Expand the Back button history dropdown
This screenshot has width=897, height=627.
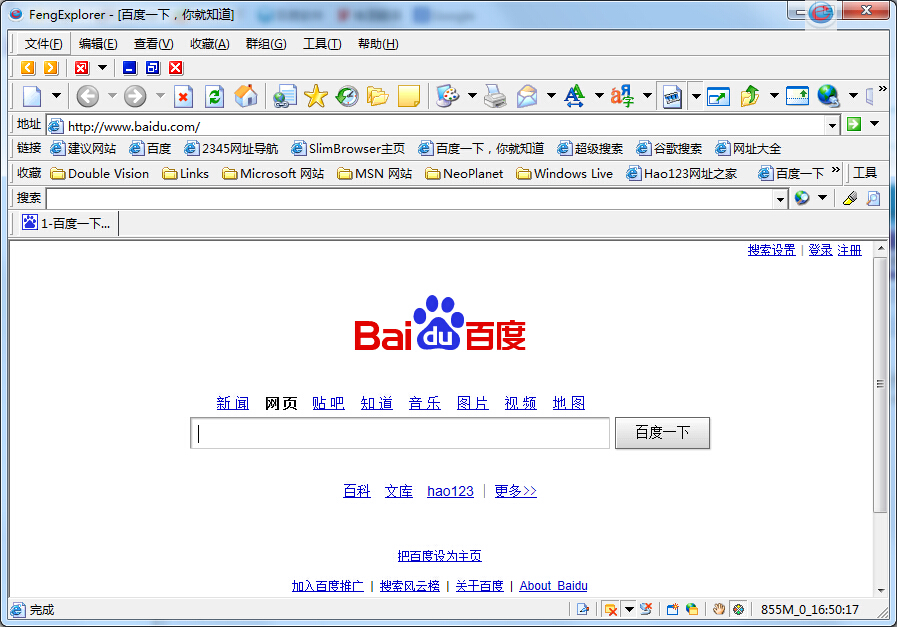tap(112, 96)
